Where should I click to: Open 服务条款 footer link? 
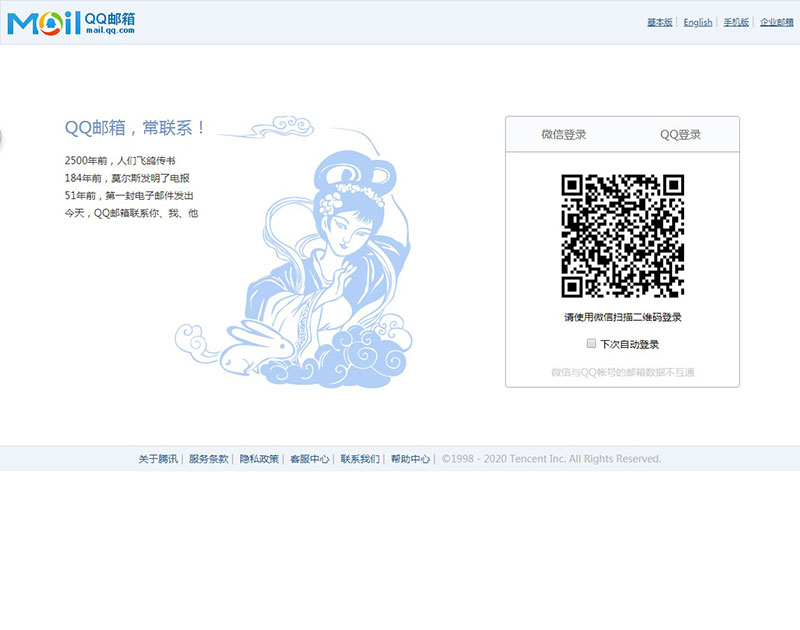click(x=209, y=459)
